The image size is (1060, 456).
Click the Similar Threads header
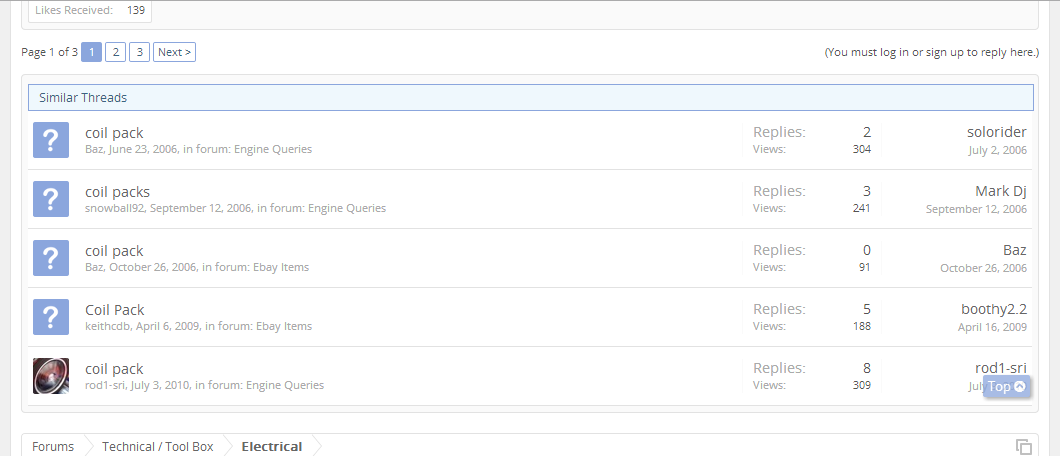point(531,97)
